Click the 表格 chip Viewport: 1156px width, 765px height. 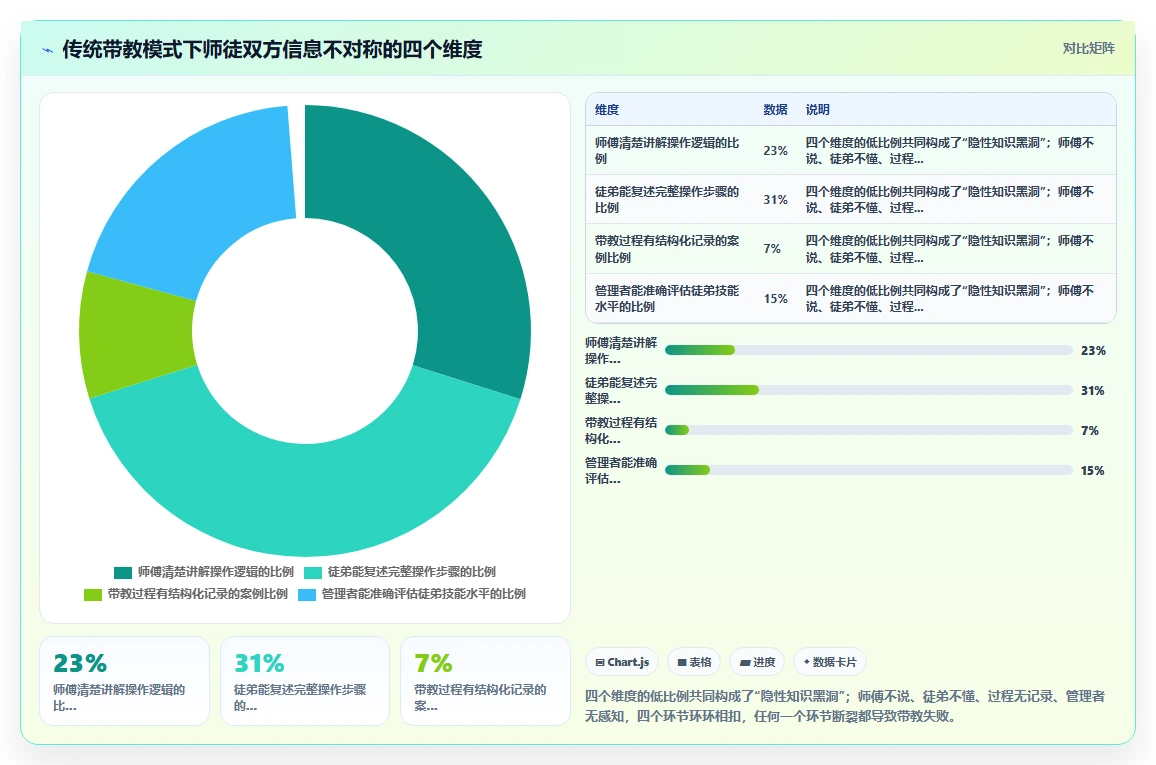click(694, 662)
